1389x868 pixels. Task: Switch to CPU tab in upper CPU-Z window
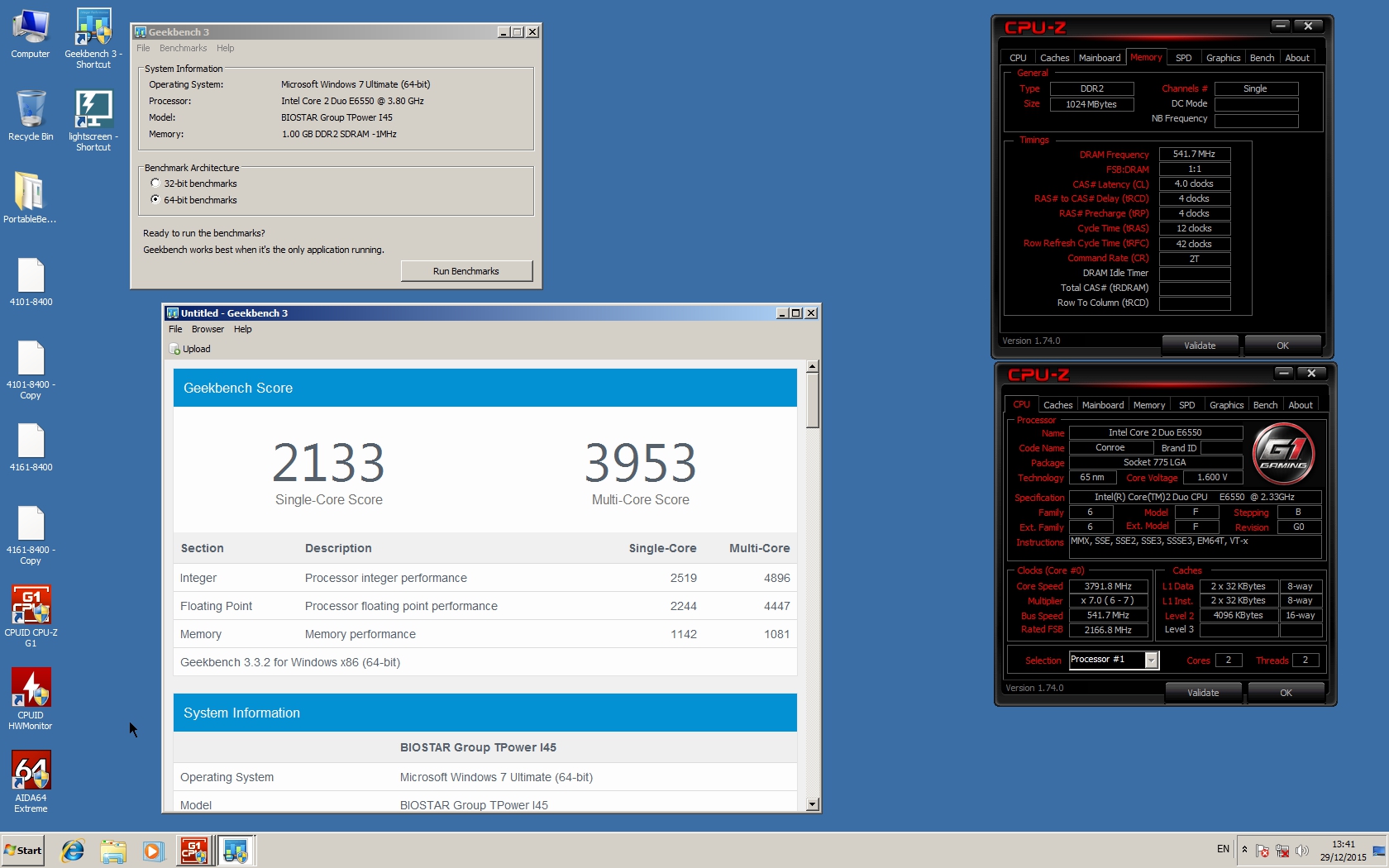(x=1018, y=58)
